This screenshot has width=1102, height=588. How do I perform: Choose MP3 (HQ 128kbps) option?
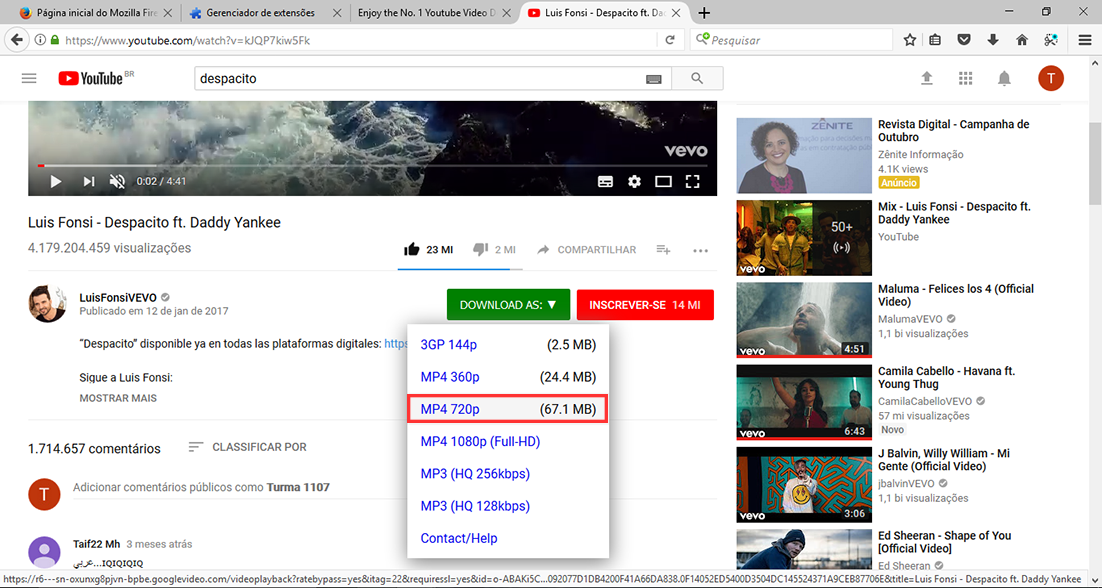point(508,506)
